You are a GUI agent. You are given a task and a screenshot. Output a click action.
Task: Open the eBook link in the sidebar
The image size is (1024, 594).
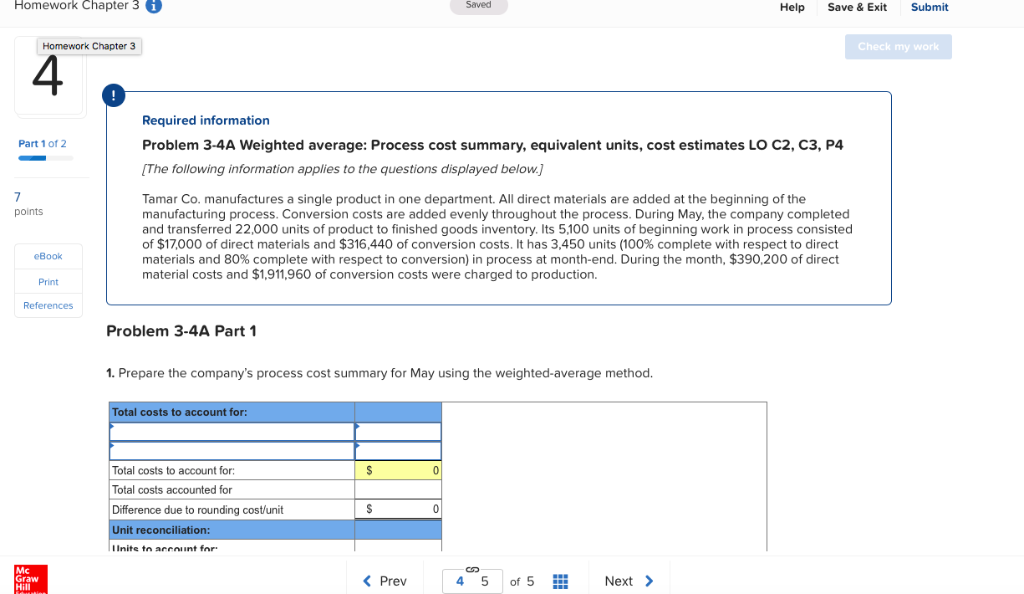coord(47,256)
